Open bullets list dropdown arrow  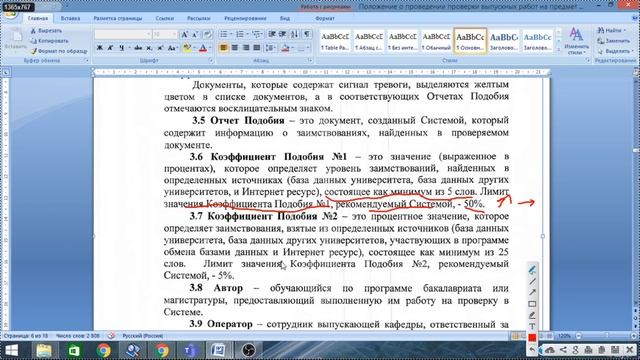point(231,34)
